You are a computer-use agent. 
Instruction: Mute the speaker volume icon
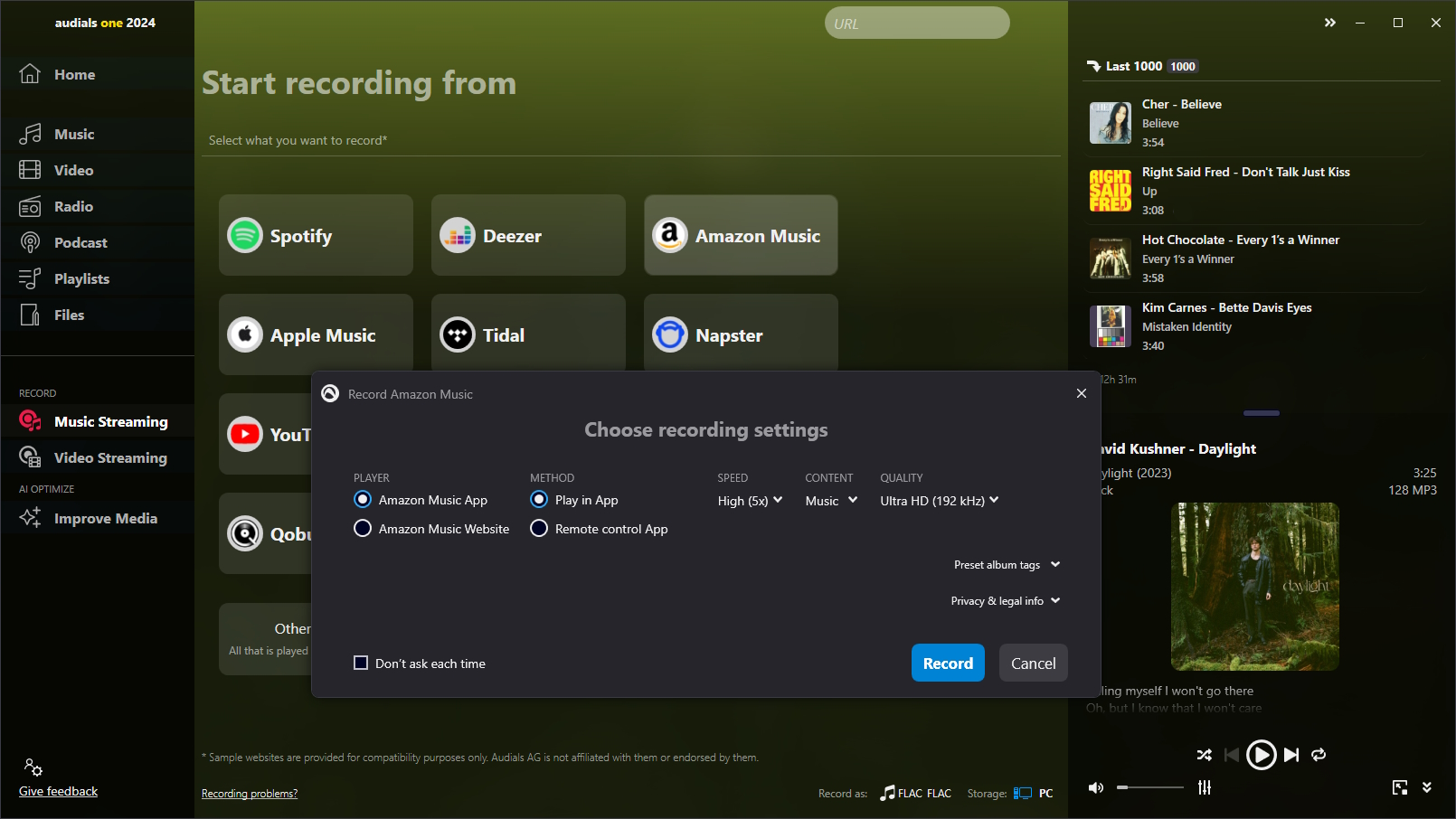1096,787
